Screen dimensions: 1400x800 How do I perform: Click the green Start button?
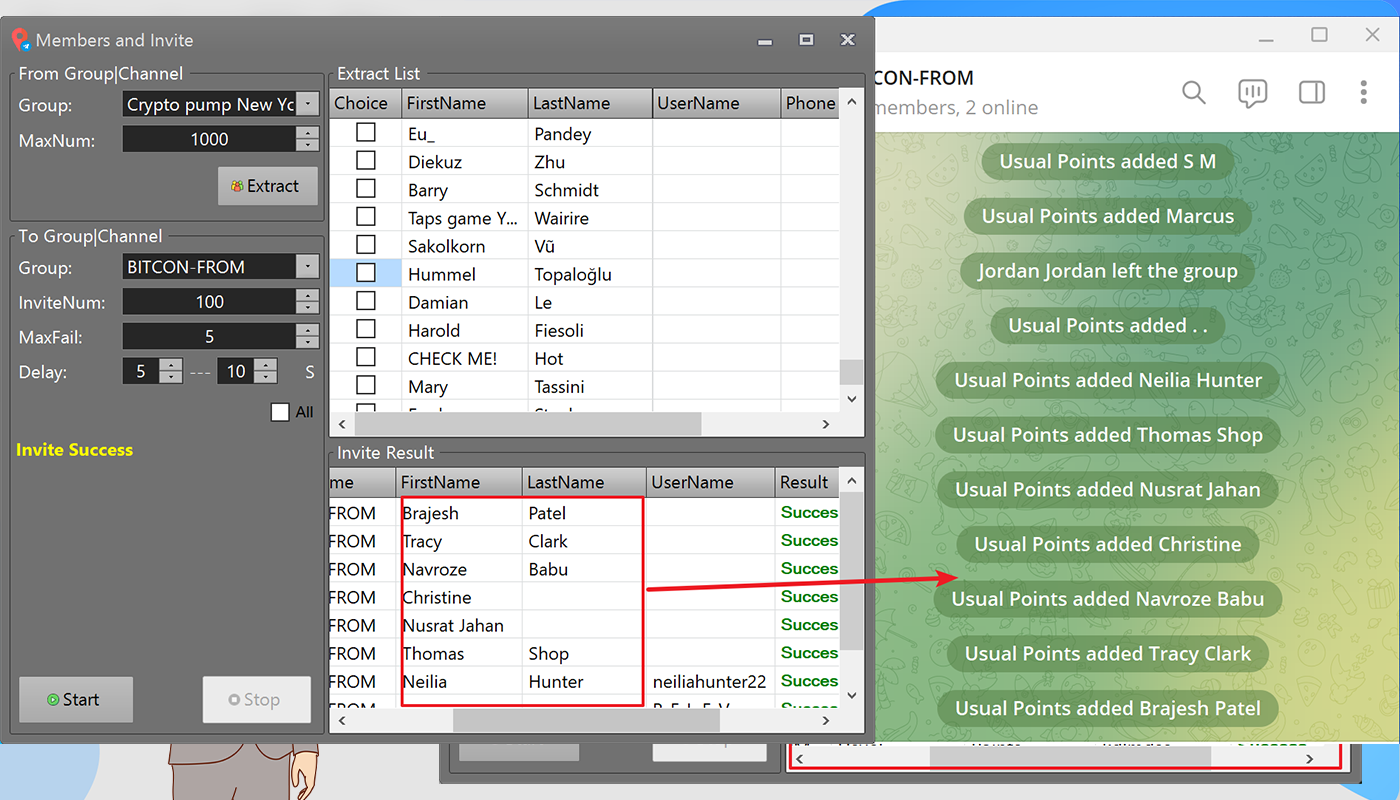(76, 700)
